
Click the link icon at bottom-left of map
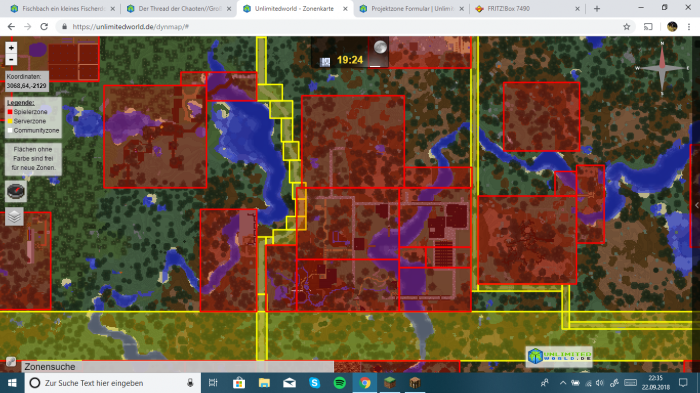(x=11, y=361)
